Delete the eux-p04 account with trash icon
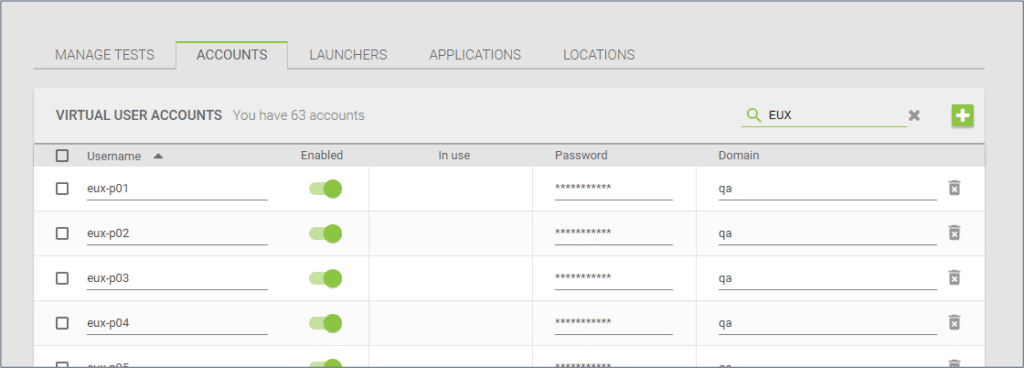1024x368 pixels. pyautogui.click(x=954, y=323)
